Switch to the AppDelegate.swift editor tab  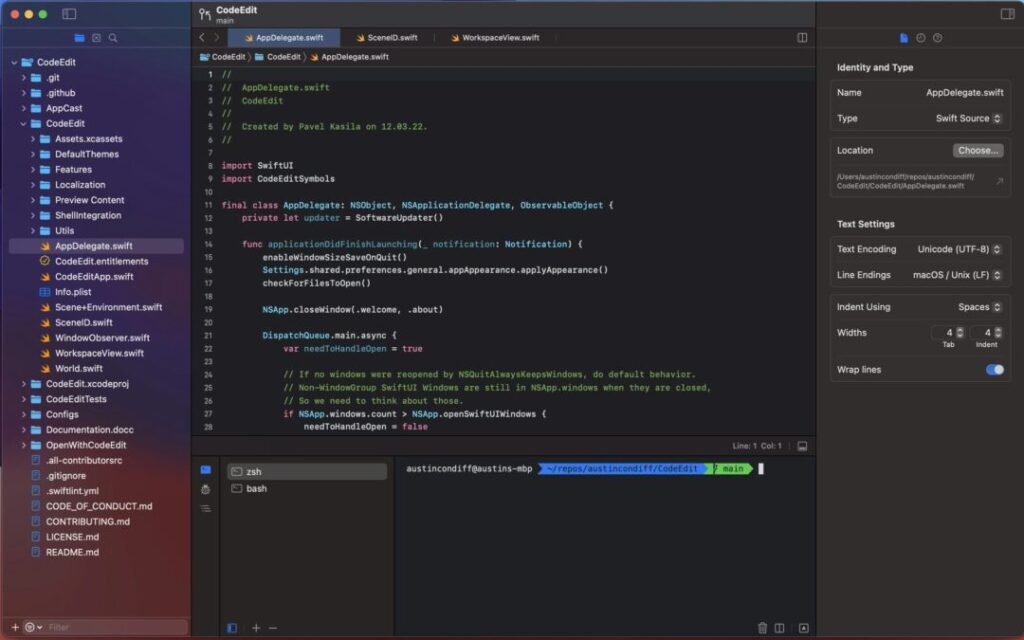click(284, 38)
